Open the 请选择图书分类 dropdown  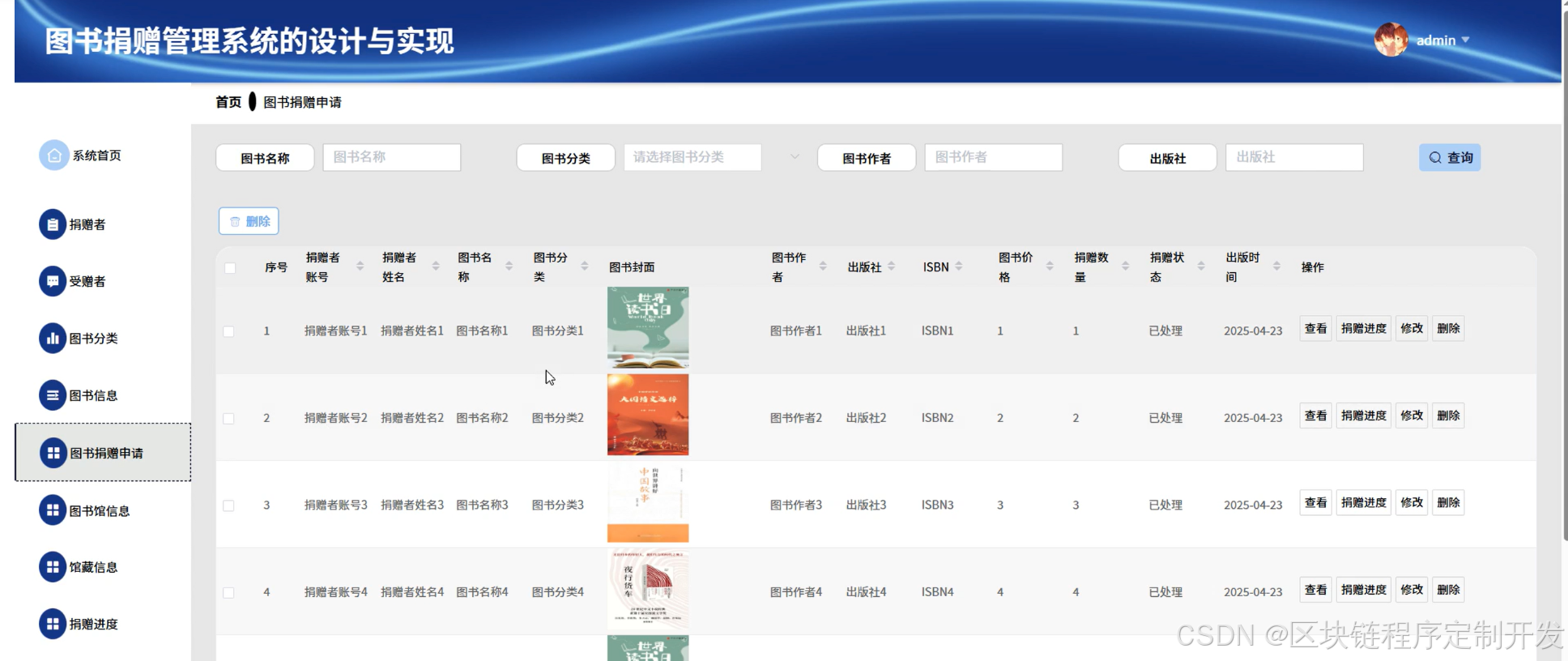pos(692,157)
